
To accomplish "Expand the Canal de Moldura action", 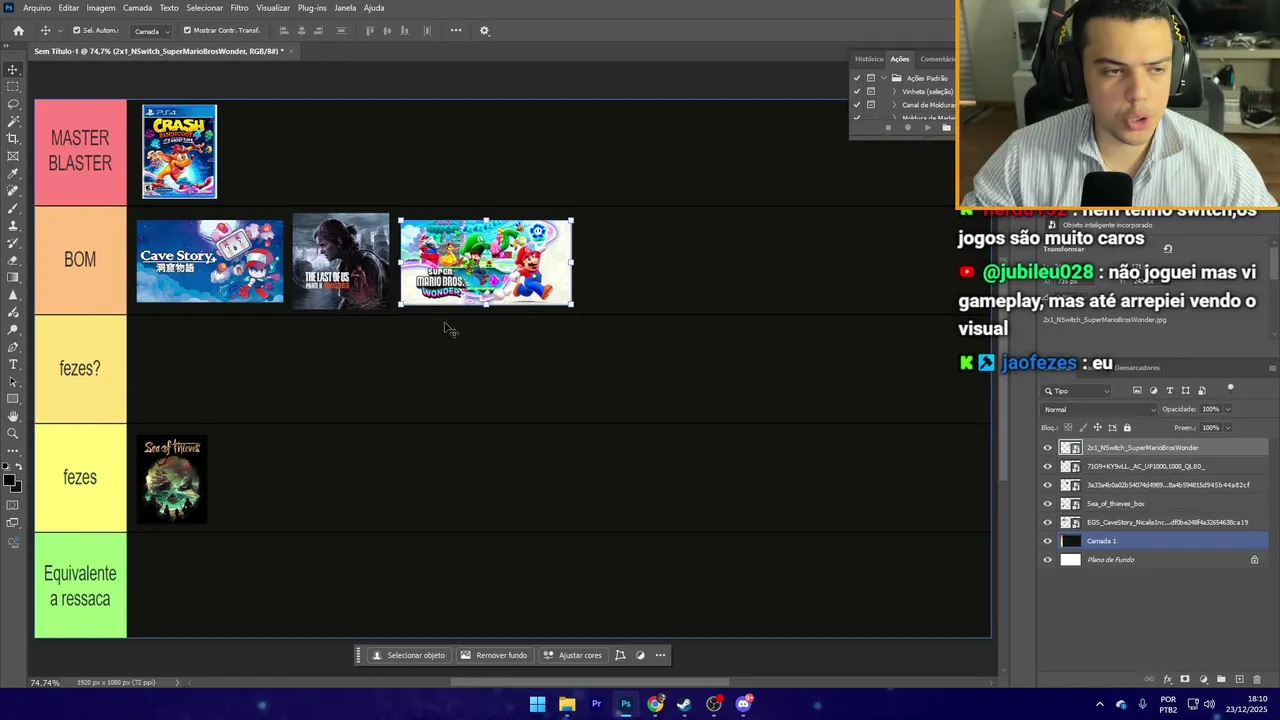I will coord(894,105).
